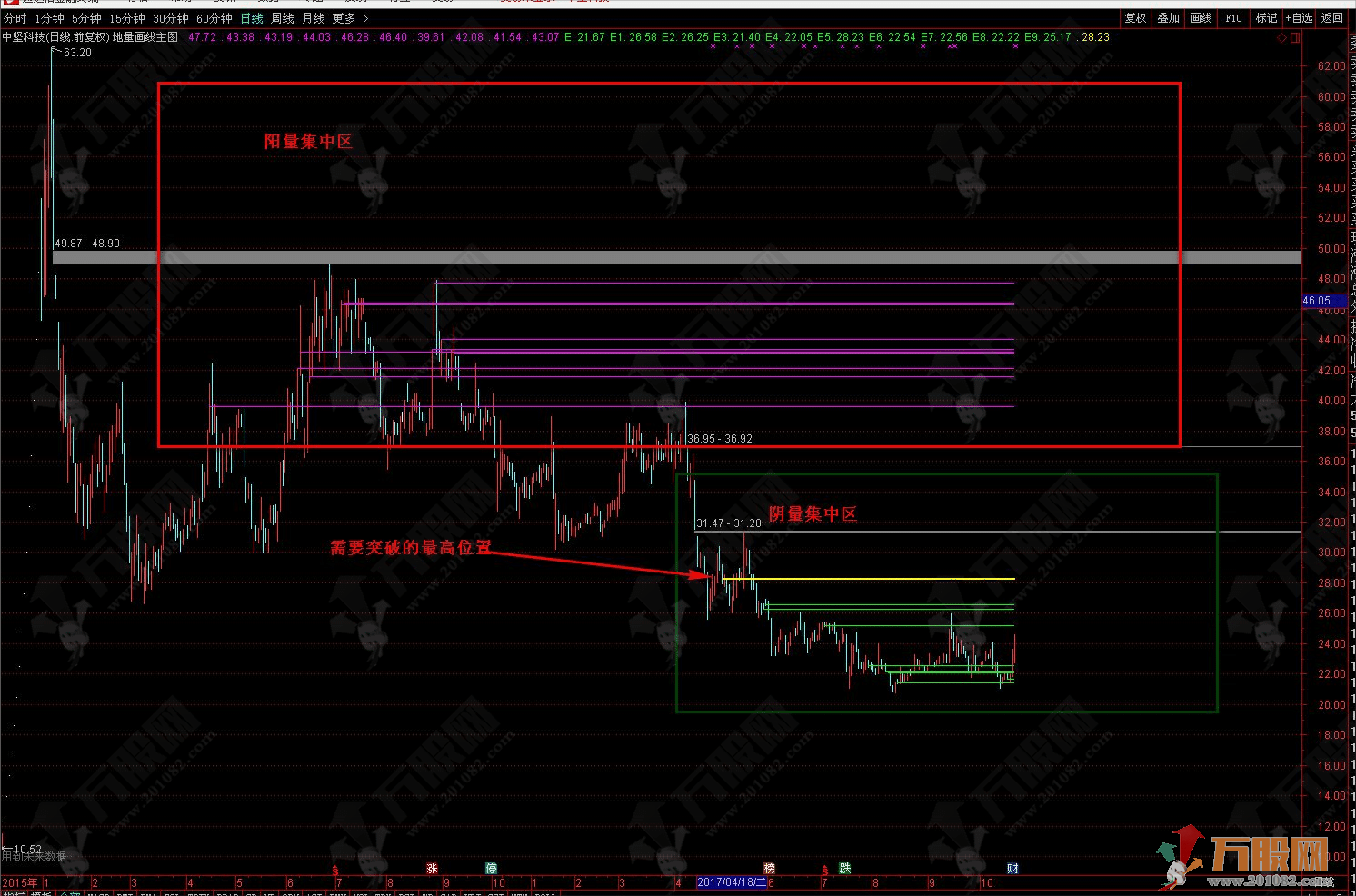Click the 20.00 price axis label
Image resolution: width=1356 pixels, height=896 pixels.
(x=1331, y=705)
